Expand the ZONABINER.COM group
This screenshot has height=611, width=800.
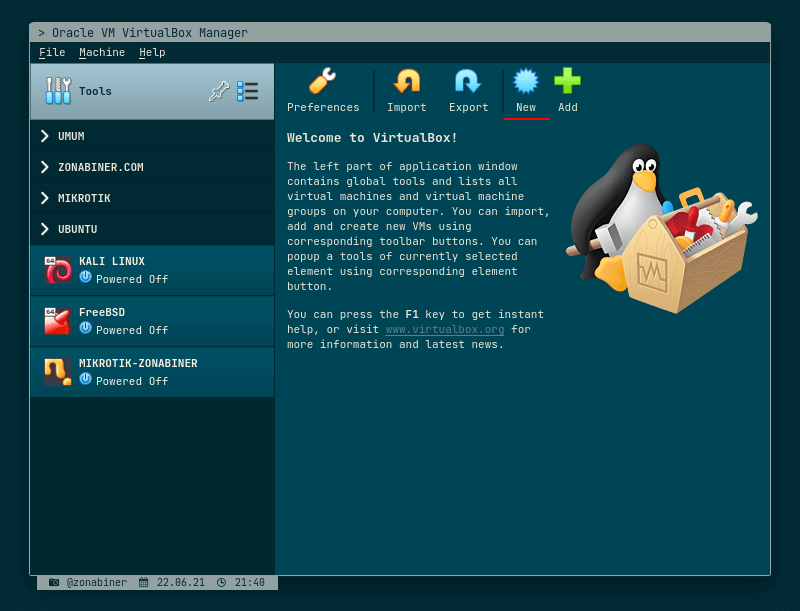pyautogui.click(x=43, y=166)
